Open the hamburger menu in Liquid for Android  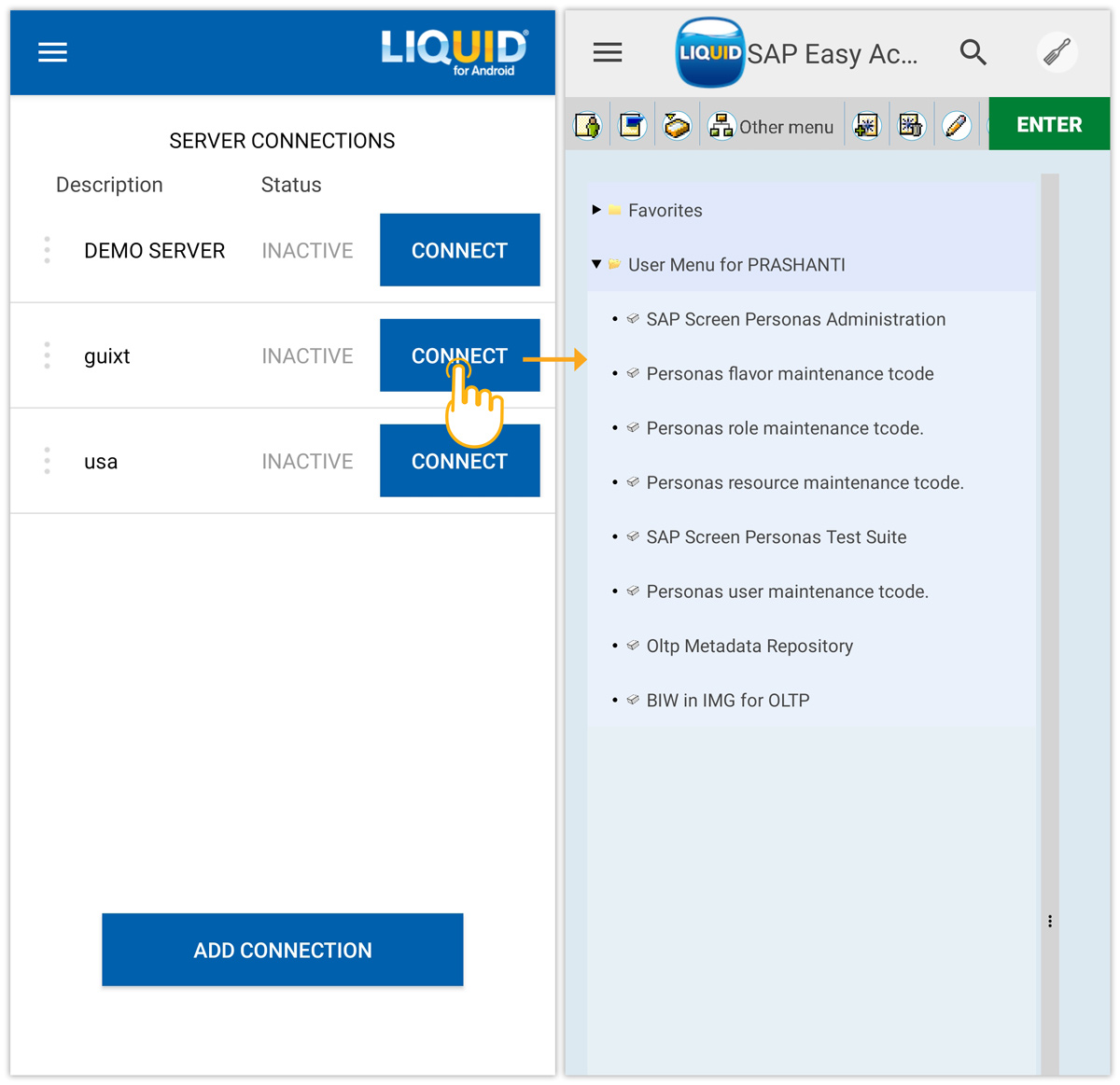click(52, 52)
